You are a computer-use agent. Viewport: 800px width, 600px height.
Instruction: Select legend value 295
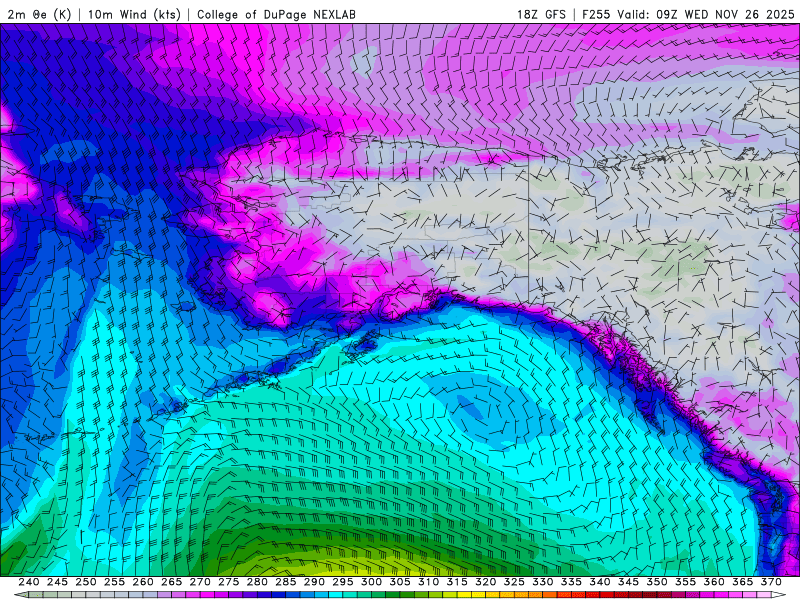343,582
